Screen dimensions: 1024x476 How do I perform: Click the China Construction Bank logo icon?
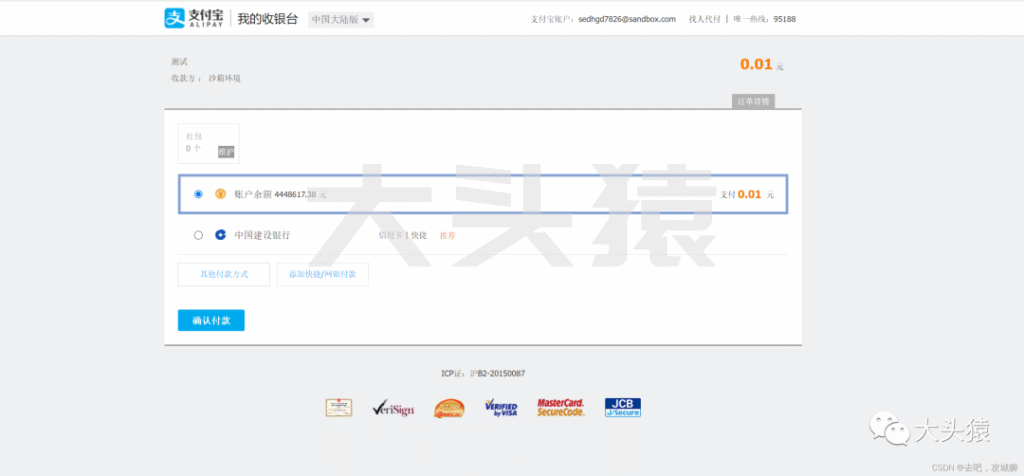221,235
